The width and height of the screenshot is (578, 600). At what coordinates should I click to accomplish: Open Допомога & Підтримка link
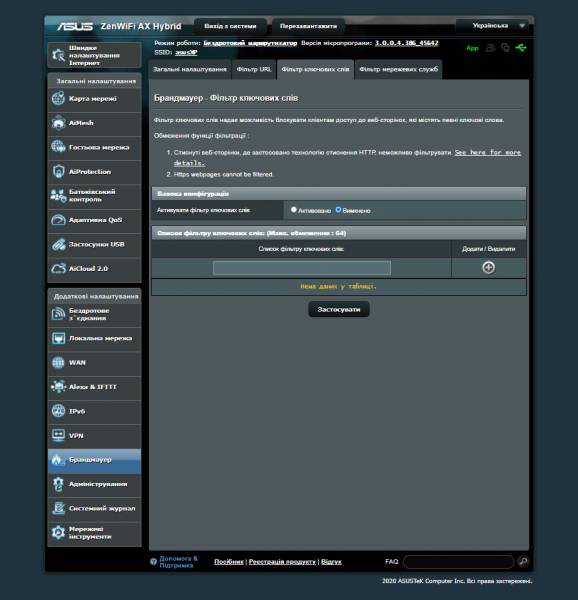tap(178, 562)
